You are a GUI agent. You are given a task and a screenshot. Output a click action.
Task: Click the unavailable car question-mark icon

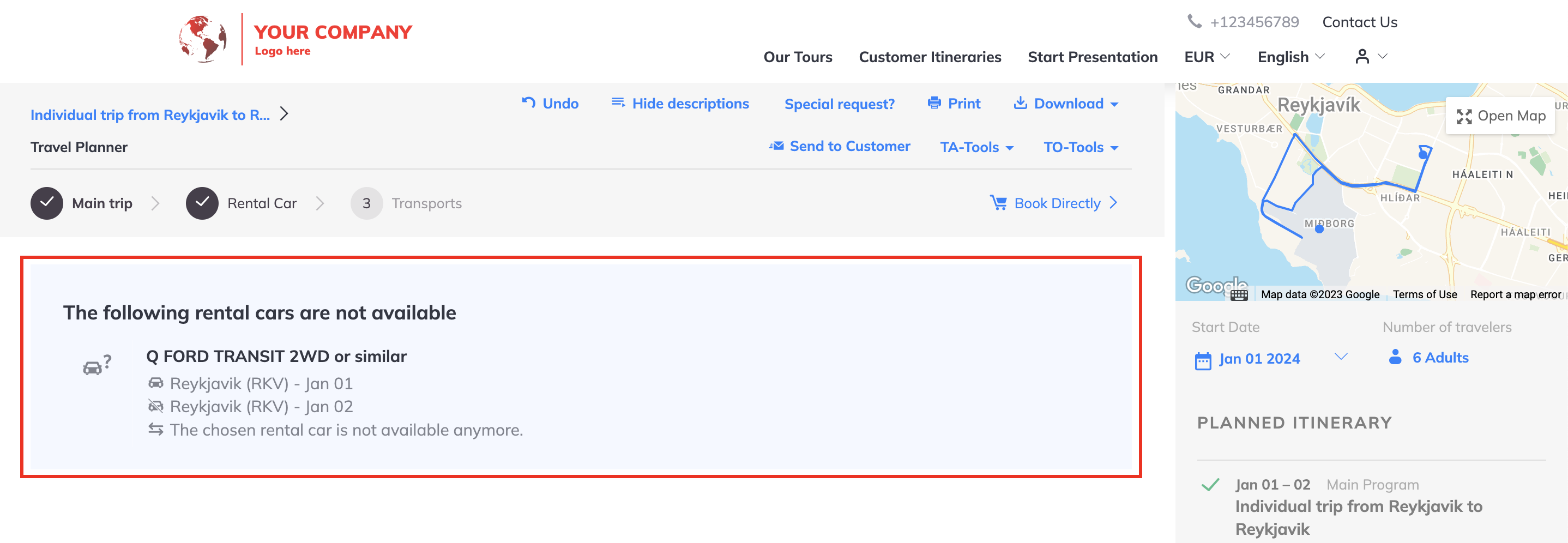tap(97, 365)
